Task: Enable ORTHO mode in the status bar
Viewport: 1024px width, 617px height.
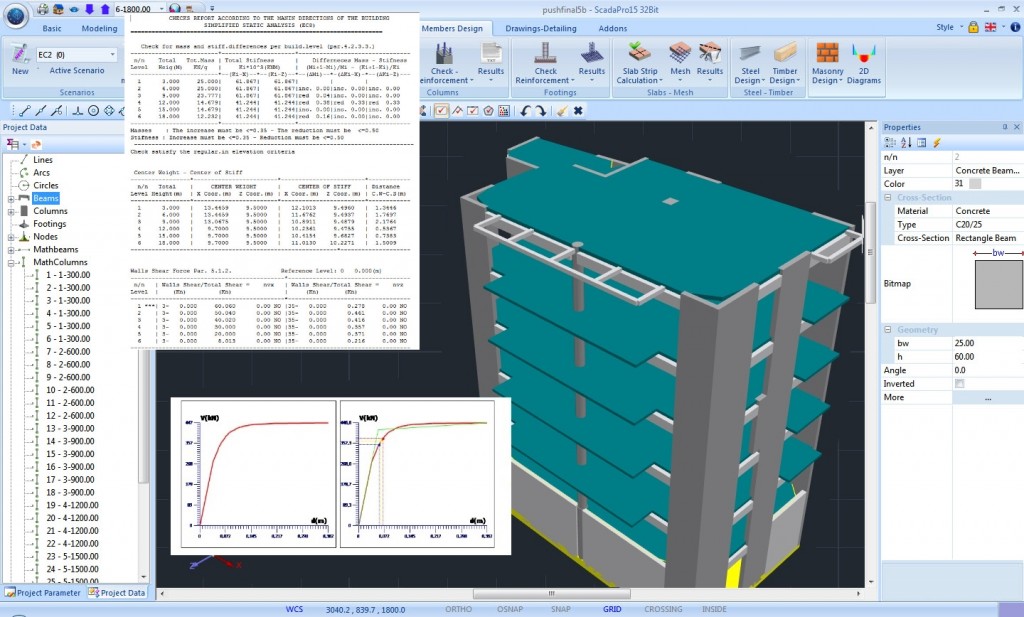Action: [459, 608]
